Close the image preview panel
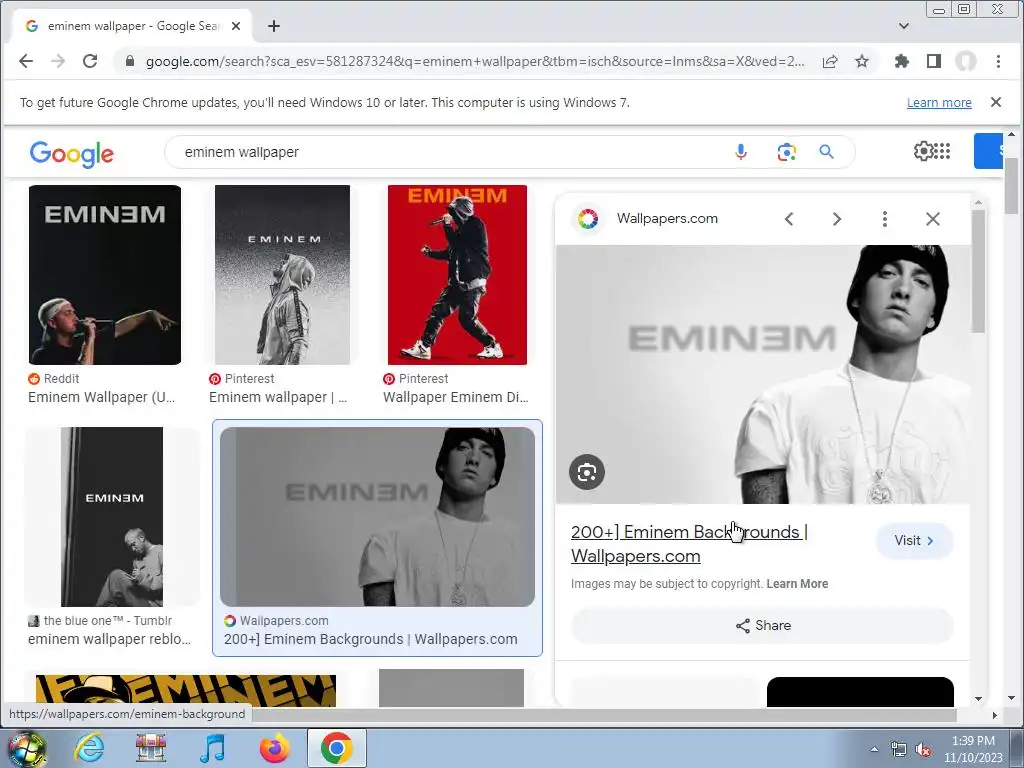Screen dimensions: 1024x768 [x=933, y=219]
